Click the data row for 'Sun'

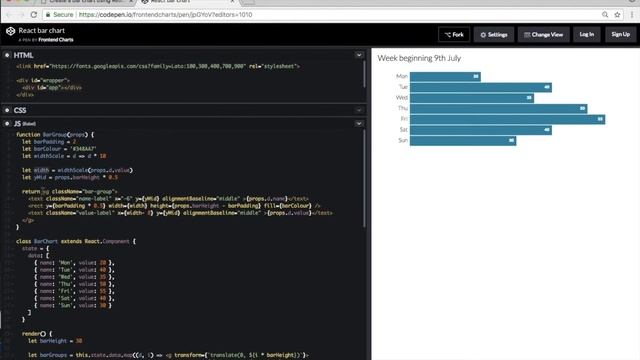point(73,305)
